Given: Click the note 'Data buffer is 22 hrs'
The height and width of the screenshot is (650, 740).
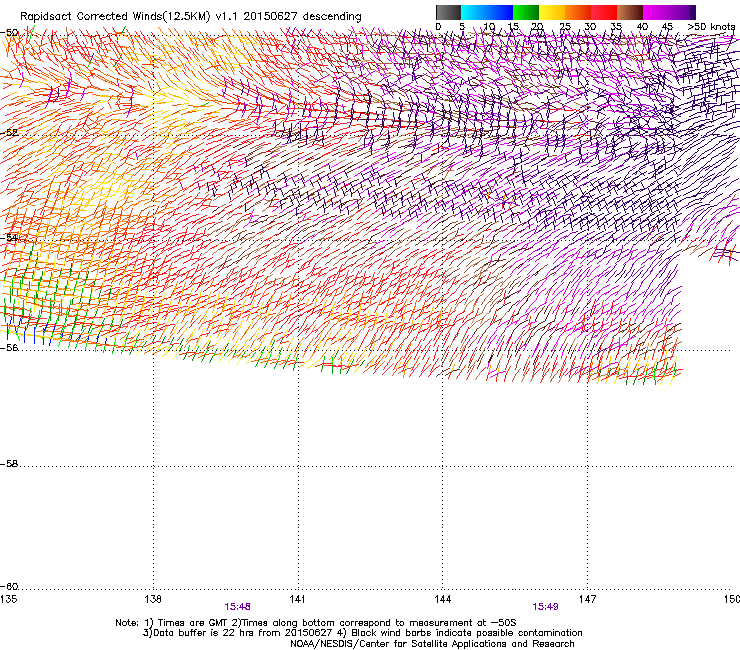Looking at the screenshot, I should pos(201,633).
